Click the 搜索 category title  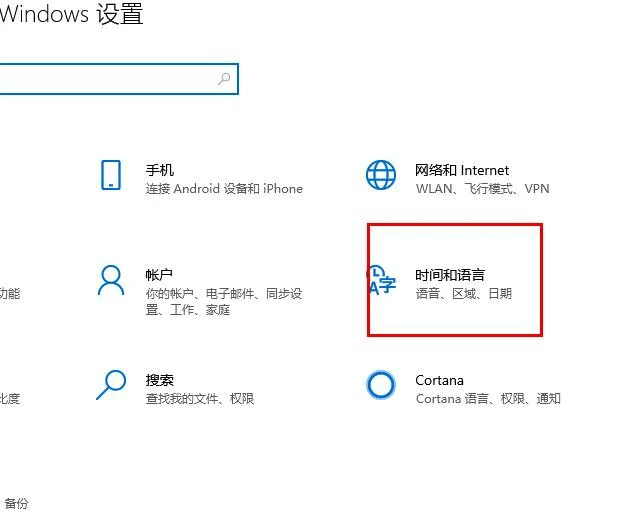pos(160,380)
